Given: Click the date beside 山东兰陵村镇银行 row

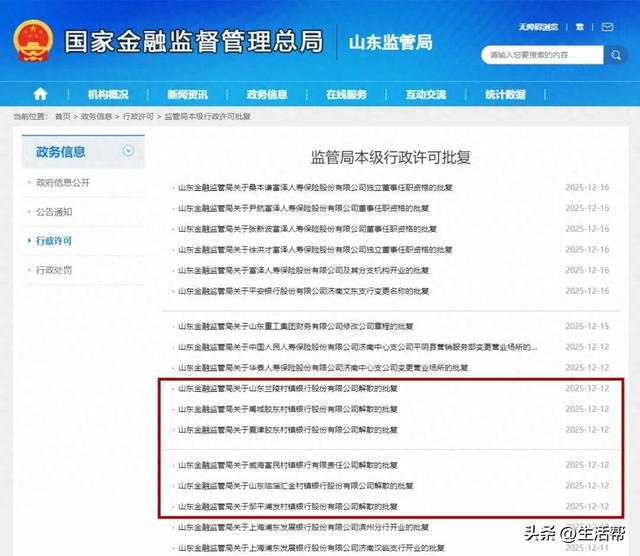Looking at the screenshot, I should [587, 388].
